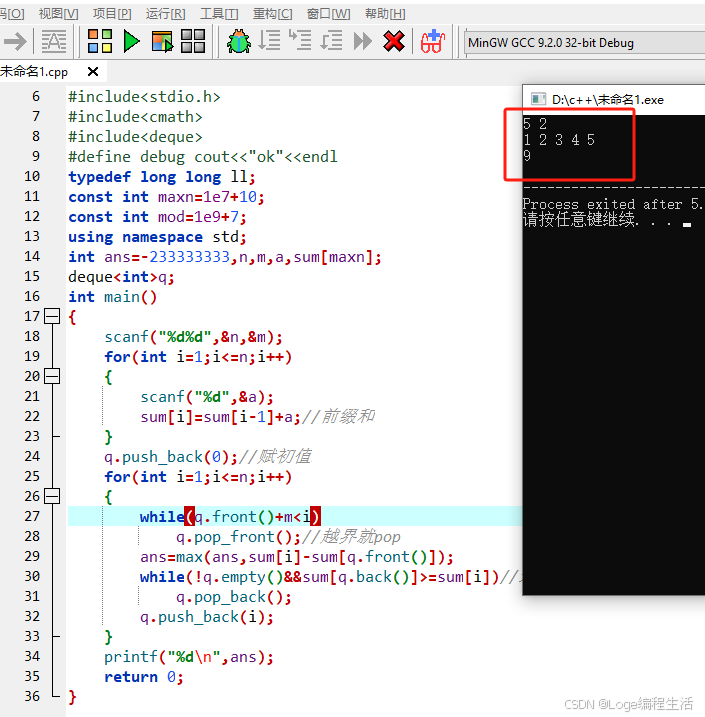Click the 'q.push_back(i);' code line
Viewport: 705px width, 717px height.
tap(207, 617)
